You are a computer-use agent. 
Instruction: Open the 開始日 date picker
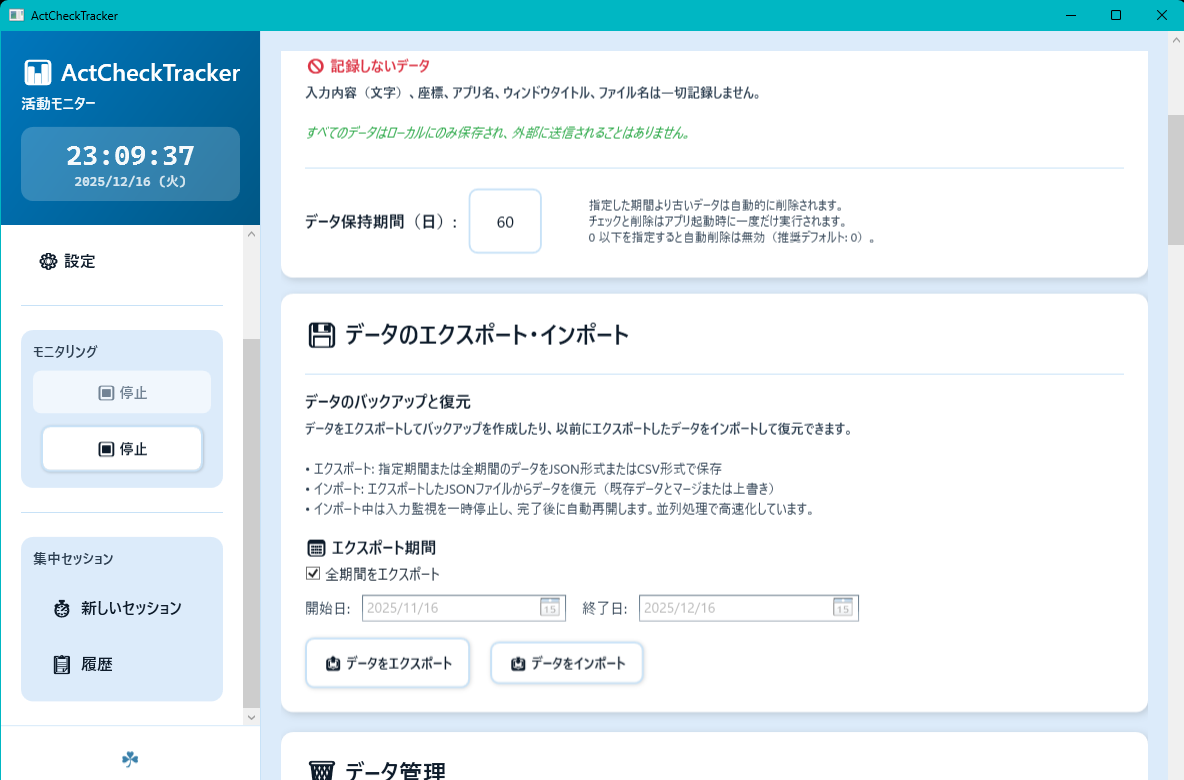548,607
